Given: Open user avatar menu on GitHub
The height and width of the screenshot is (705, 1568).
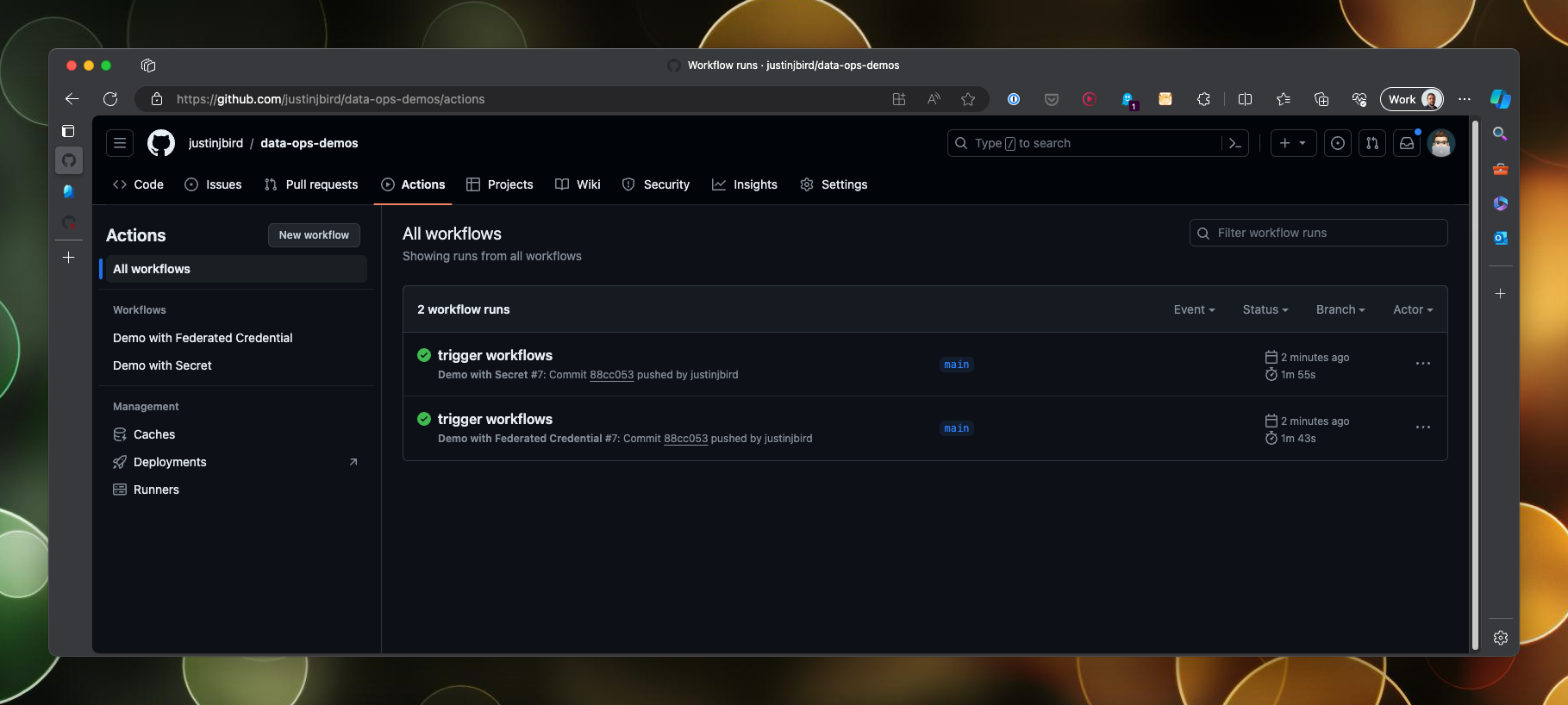Looking at the screenshot, I should click(x=1441, y=143).
